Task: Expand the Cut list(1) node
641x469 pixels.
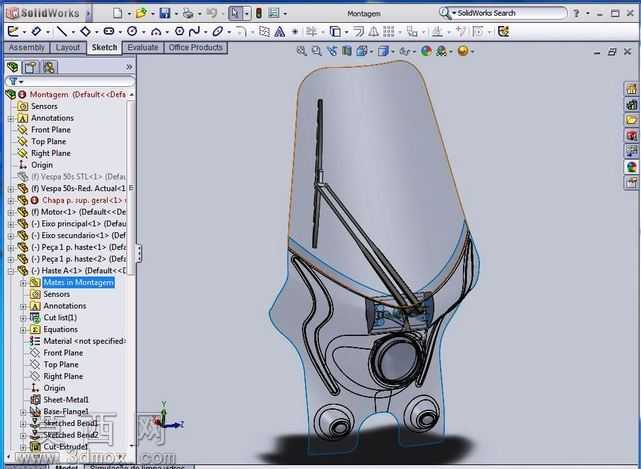Action: [23, 318]
